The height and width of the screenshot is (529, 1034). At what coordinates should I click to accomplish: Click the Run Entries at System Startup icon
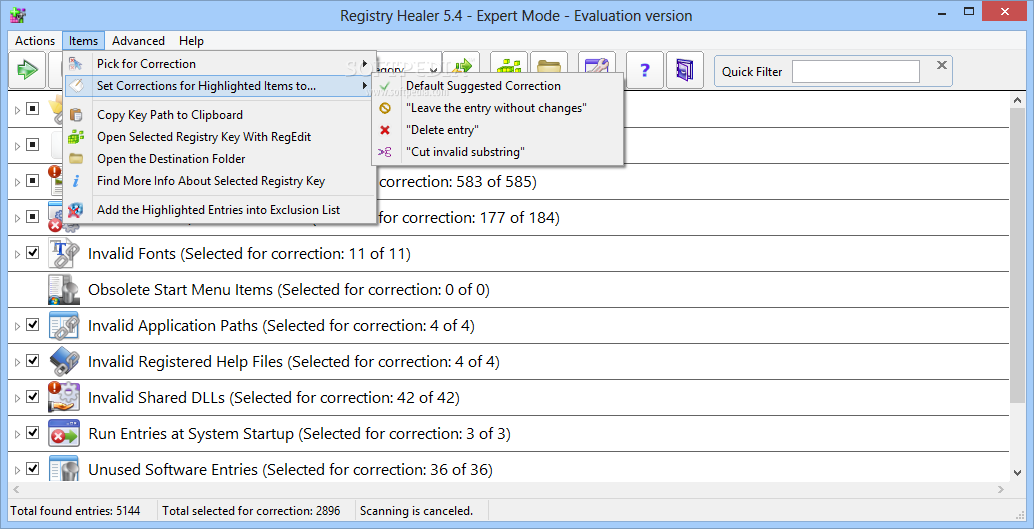click(x=64, y=433)
